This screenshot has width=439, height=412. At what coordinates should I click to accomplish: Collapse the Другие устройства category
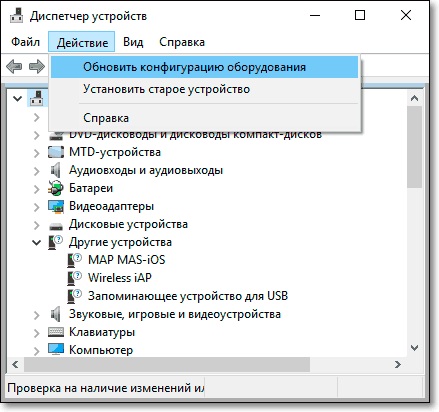[x=36, y=242]
